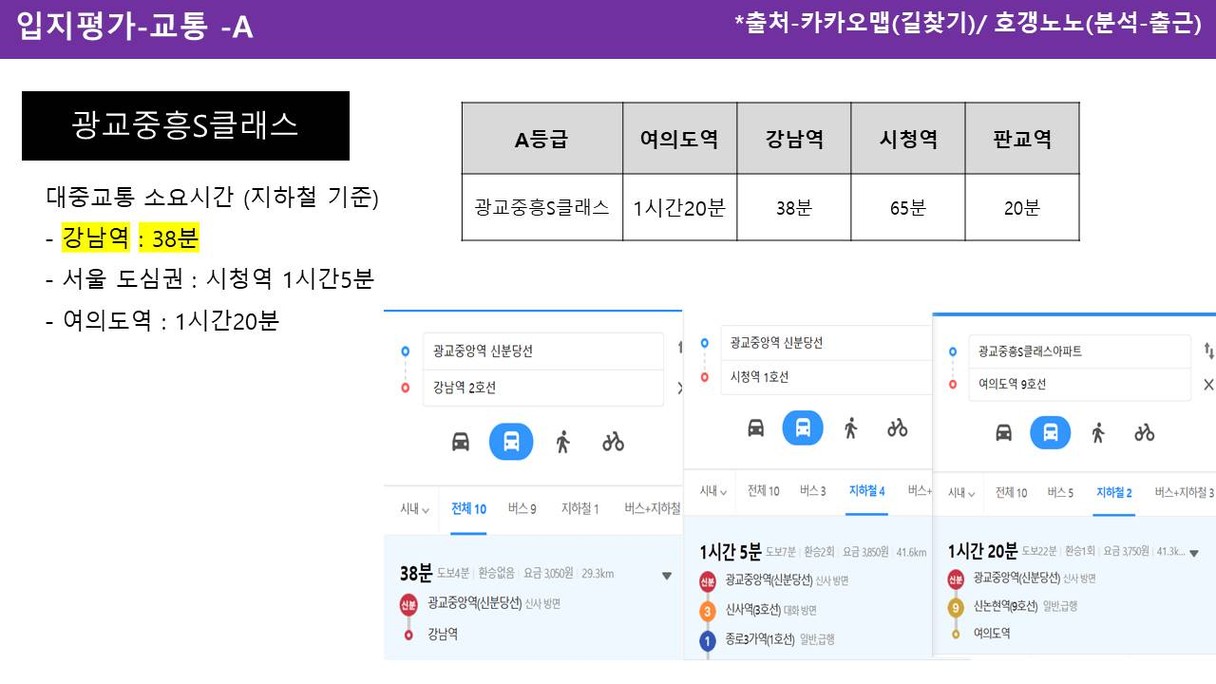Image resolution: width=1216 pixels, height=684 pixels.
Task: Click table header cell A등급
Action: (x=542, y=138)
